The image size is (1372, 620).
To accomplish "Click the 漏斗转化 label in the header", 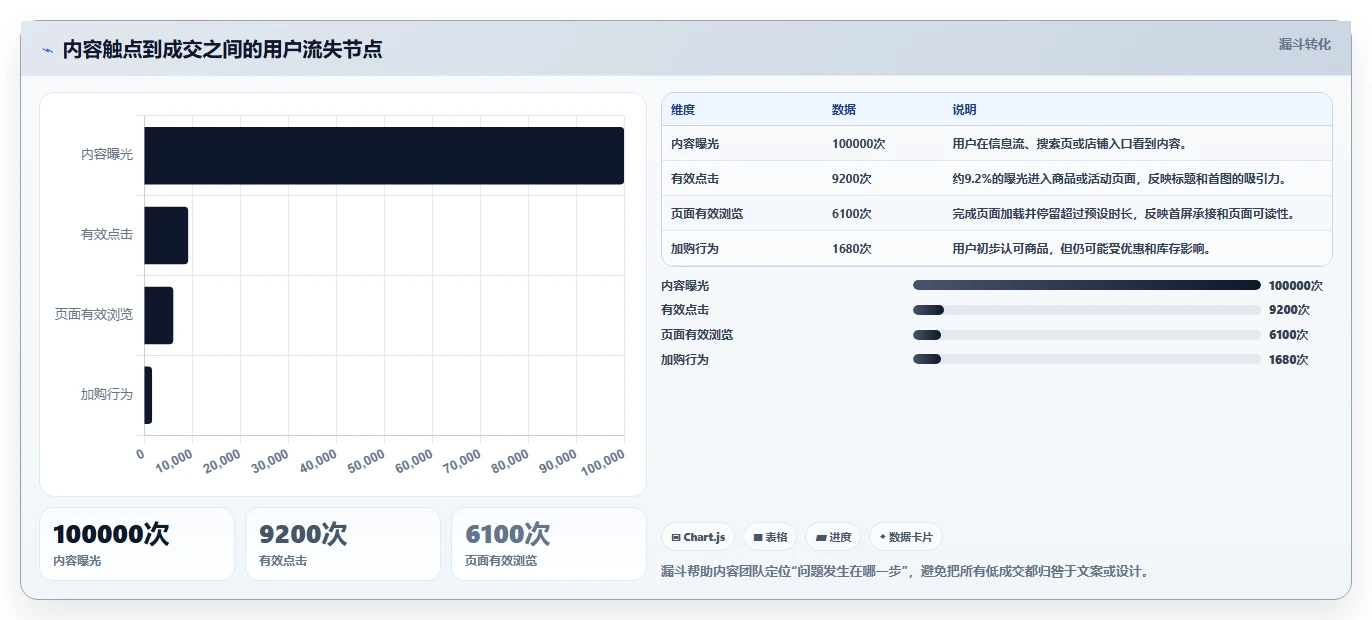I will coord(1305,45).
